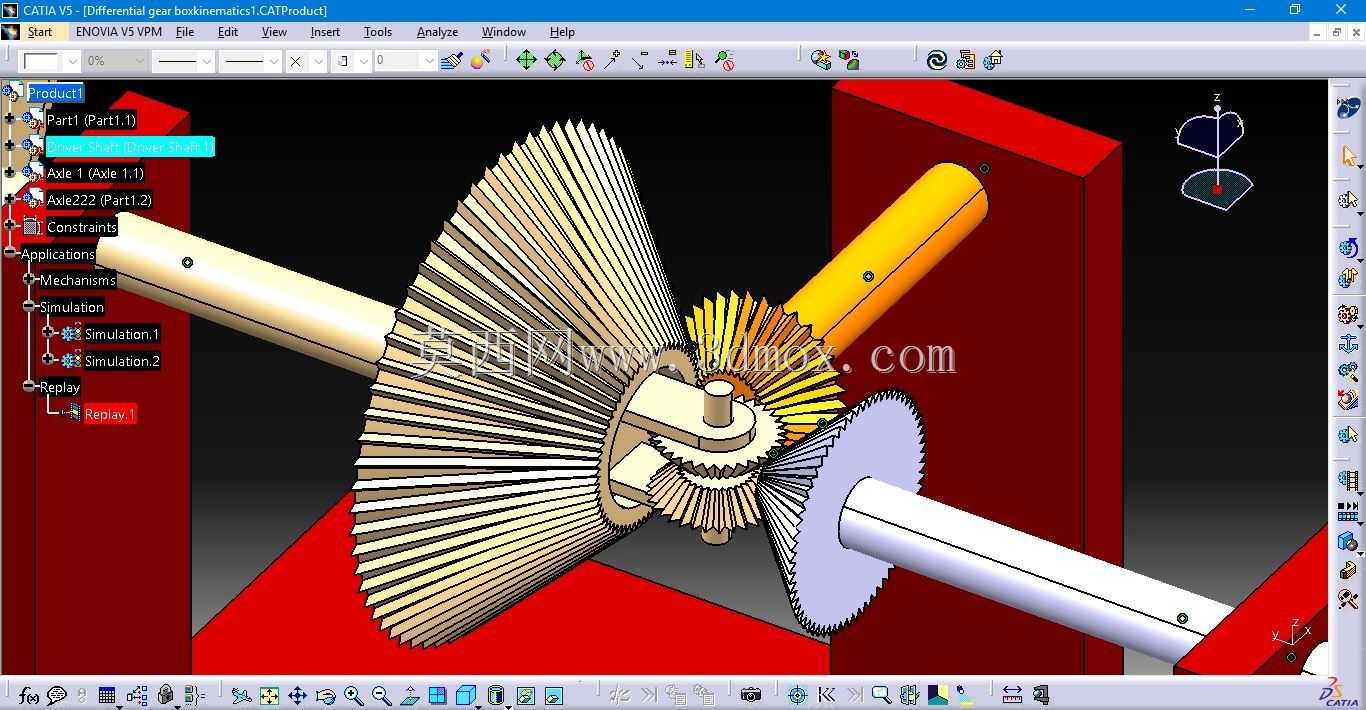Image resolution: width=1366 pixels, height=710 pixels.
Task: Click the Zoom In magnifier icon
Action: [x=353, y=695]
